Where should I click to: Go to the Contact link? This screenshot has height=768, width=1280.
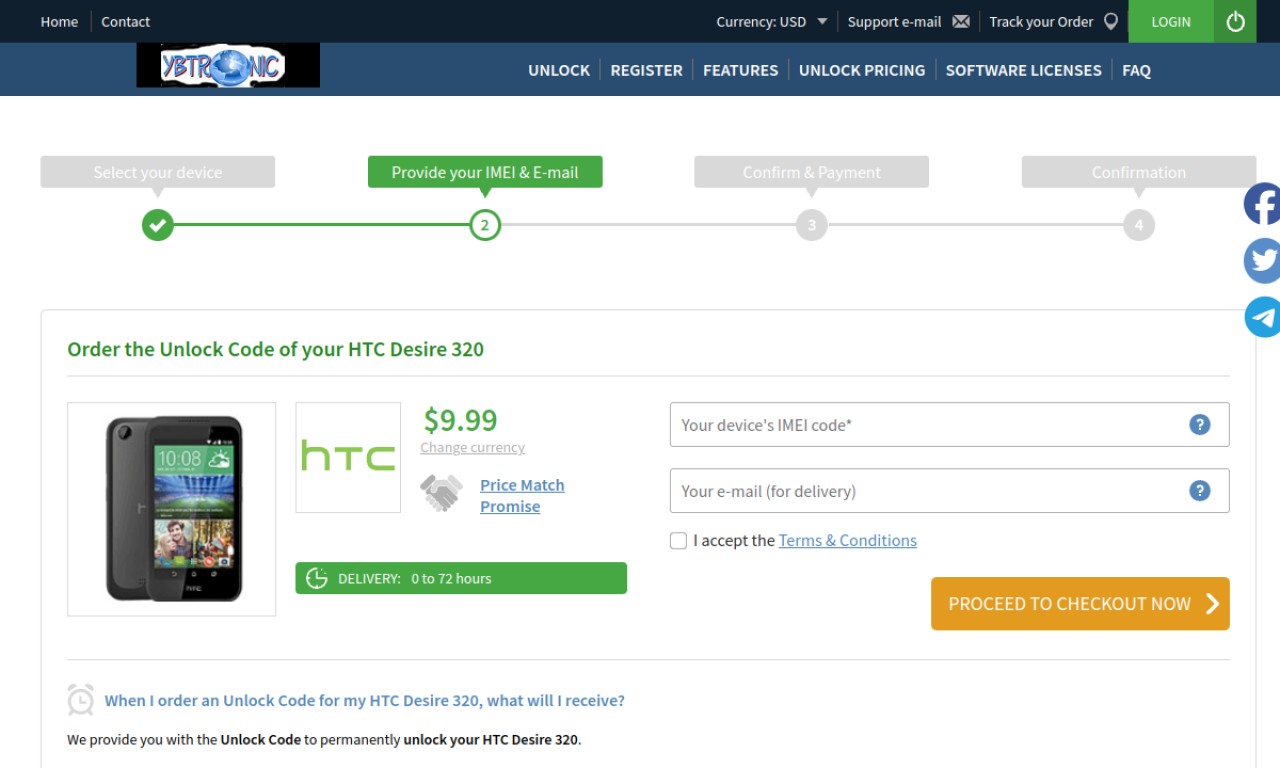point(126,21)
